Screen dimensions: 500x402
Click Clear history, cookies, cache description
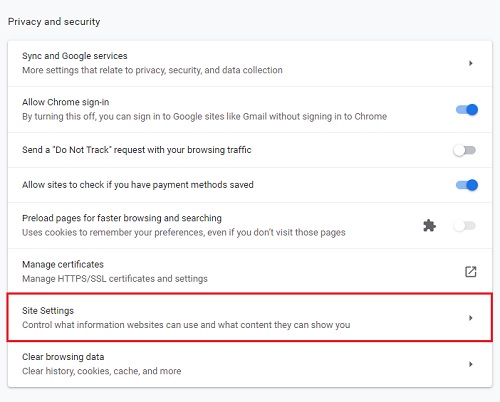(x=102, y=371)
